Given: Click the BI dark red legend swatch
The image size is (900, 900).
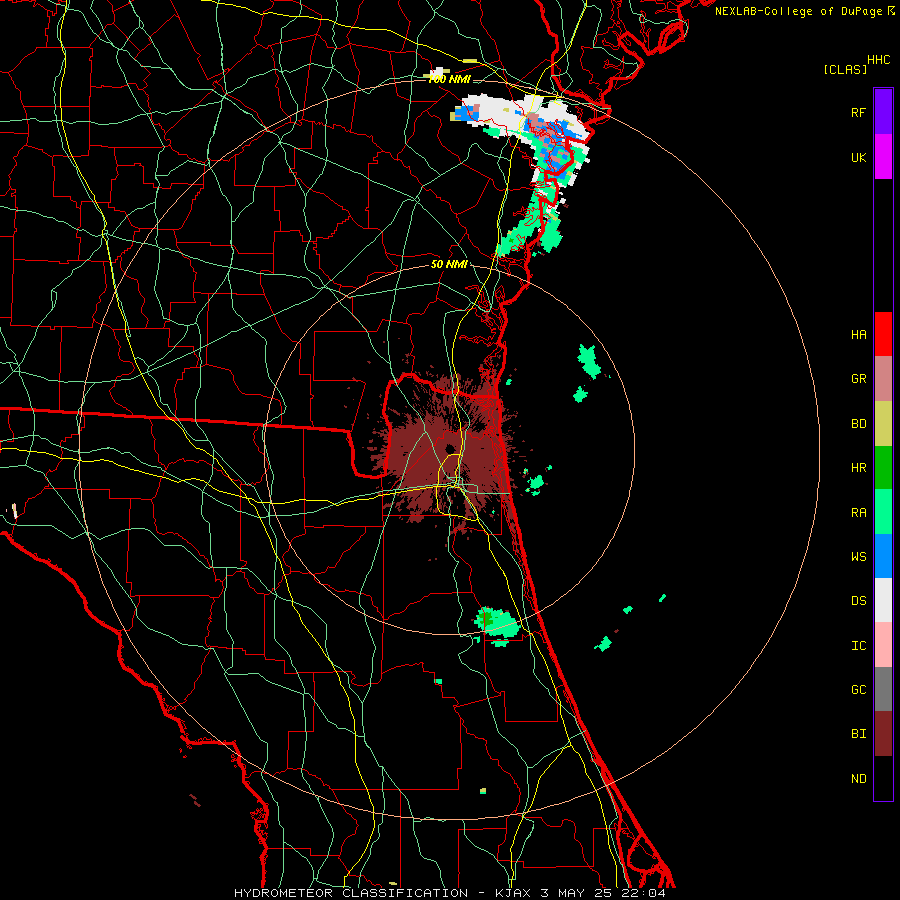Looking at the screenshot, I should (883, 734).
